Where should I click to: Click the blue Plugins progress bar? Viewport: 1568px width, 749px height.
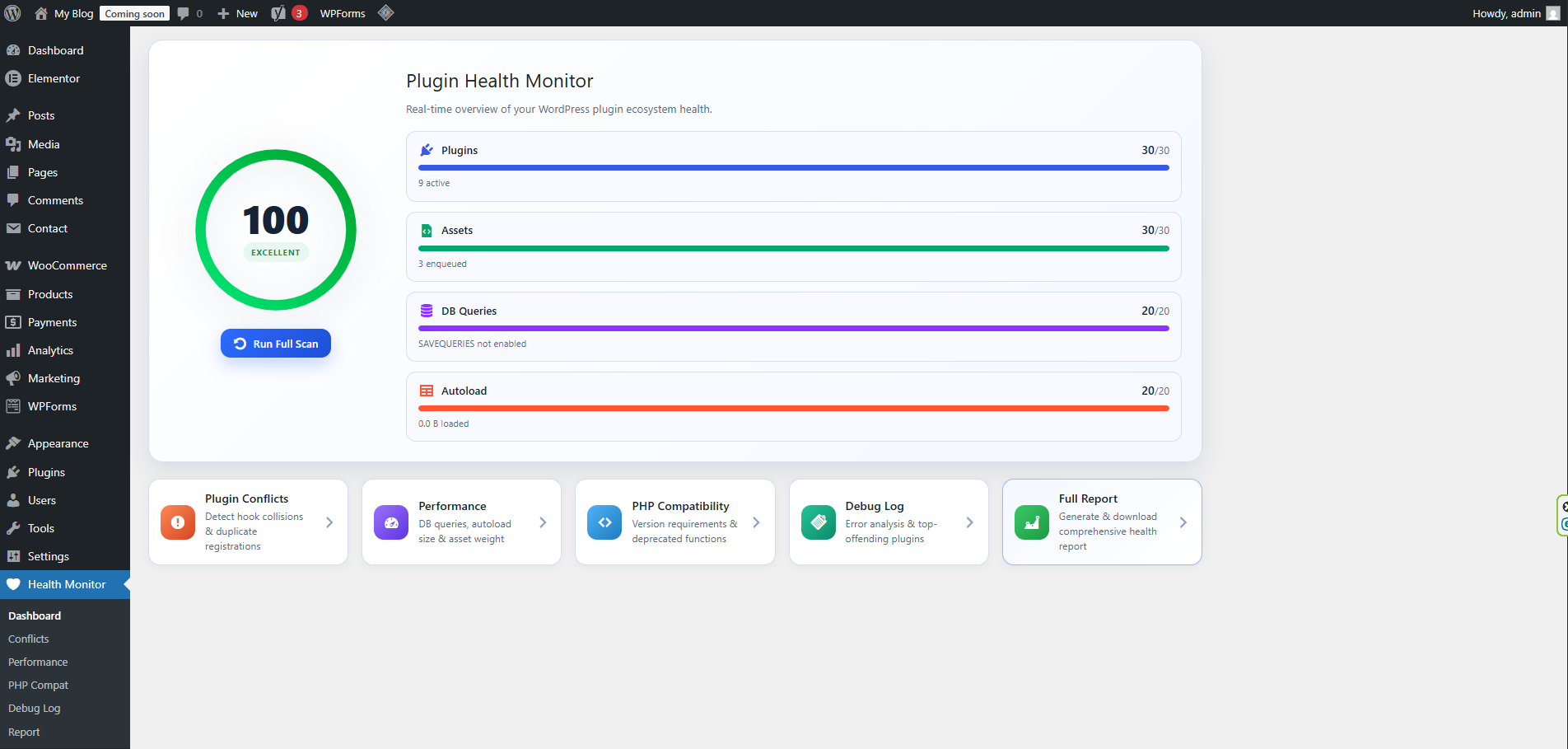coord(793,167)
